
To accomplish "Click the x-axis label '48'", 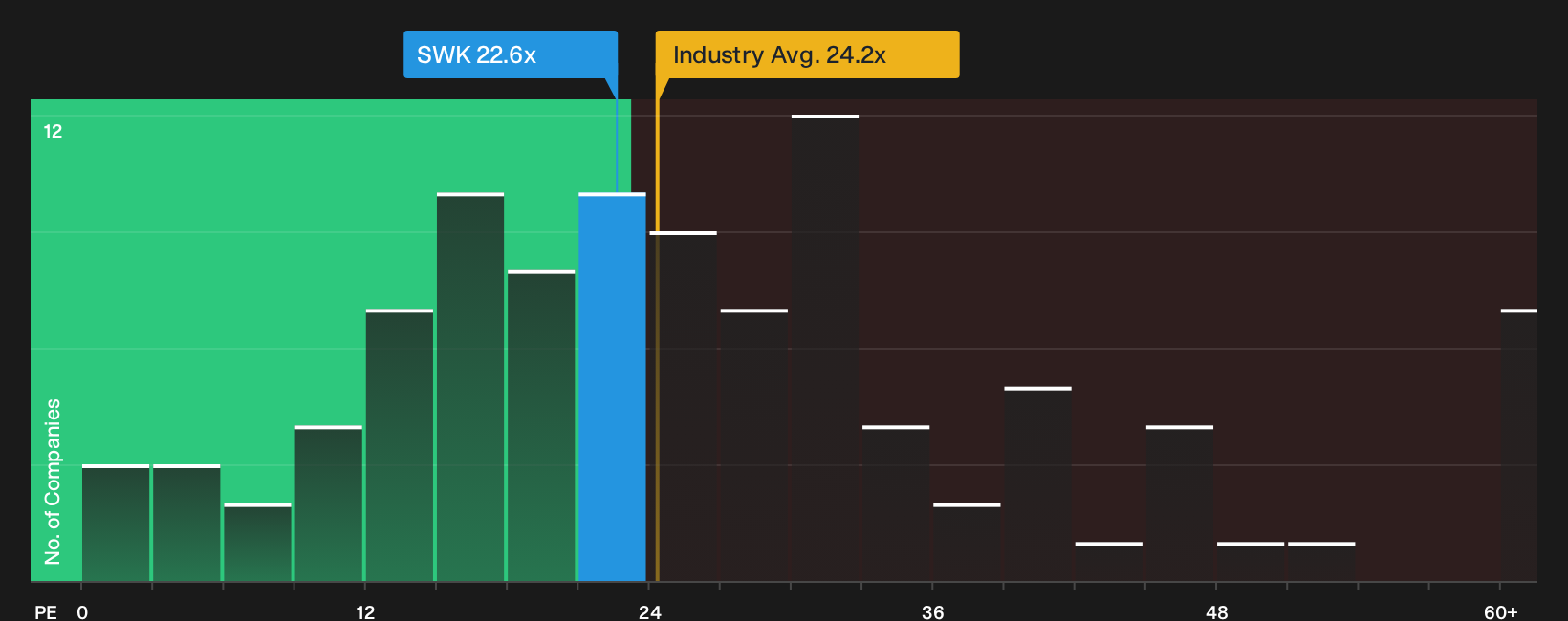I will (x=1216, y=611).
